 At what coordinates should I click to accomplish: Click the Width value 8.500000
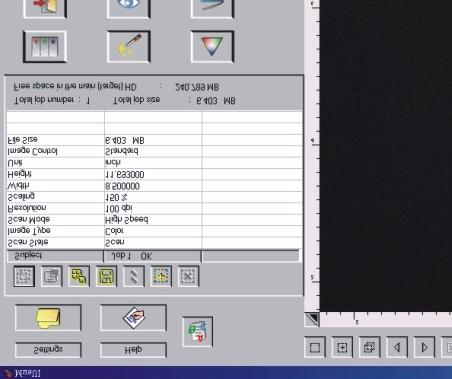click(x=122, y=186)
